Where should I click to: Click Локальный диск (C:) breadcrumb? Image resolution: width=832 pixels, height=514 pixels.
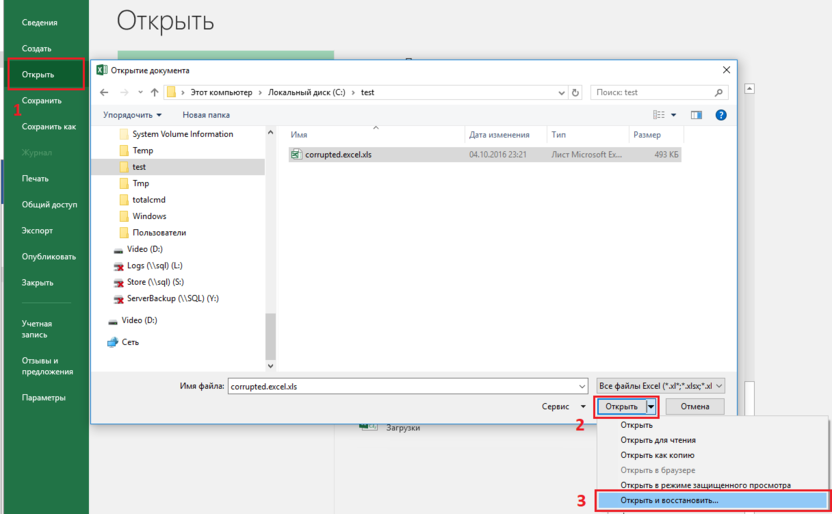point(306,92)
